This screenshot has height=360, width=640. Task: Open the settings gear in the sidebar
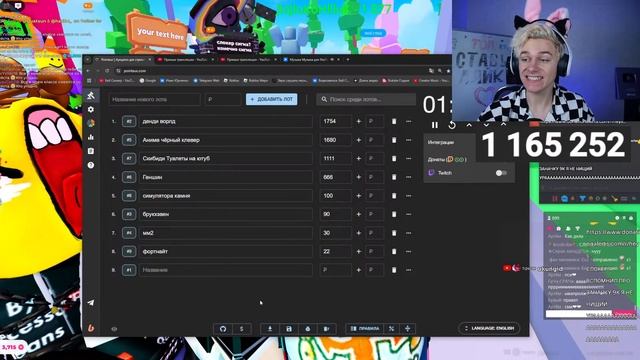[91, 109]
